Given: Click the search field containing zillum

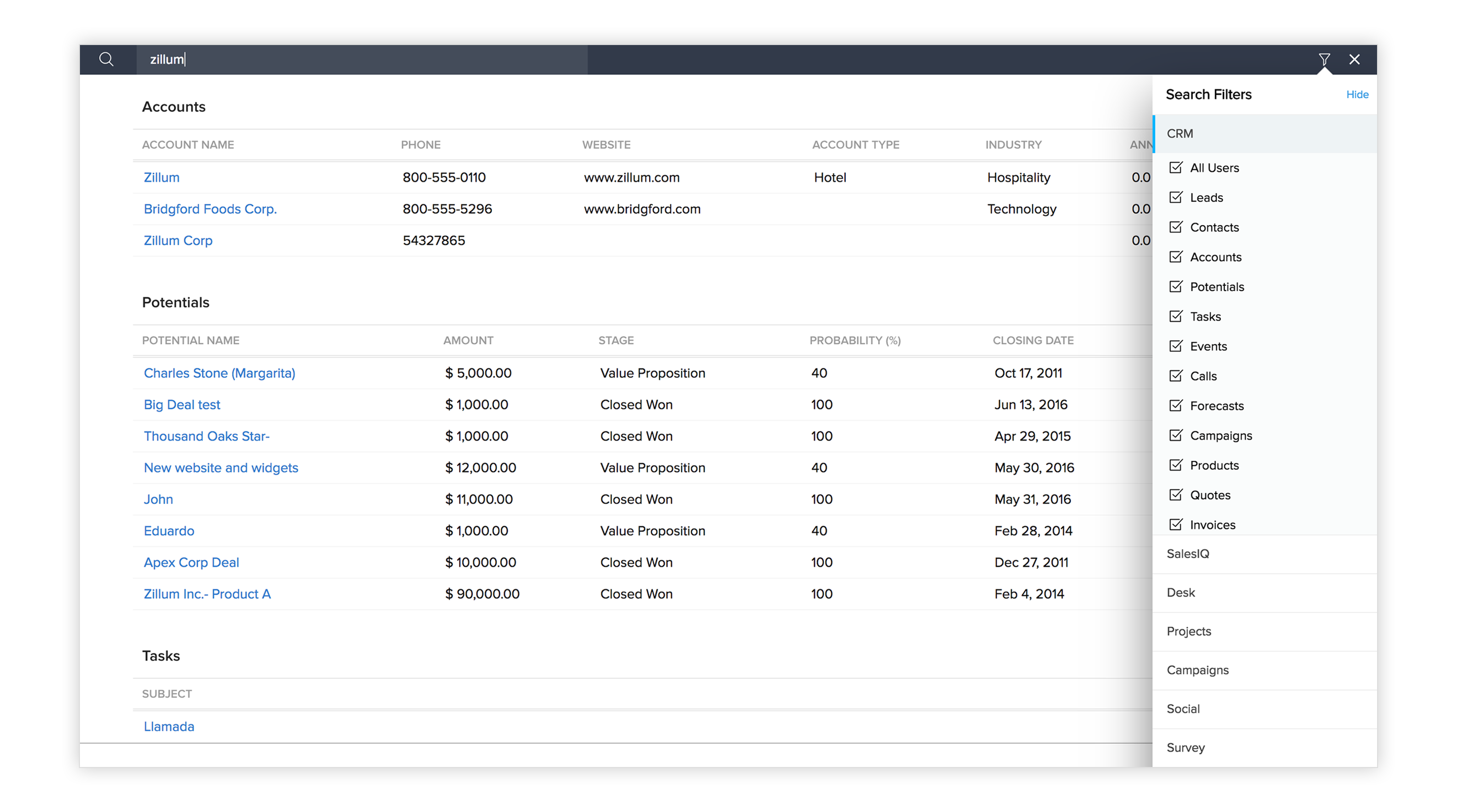Looking at the screenshot, I should 362,59.
